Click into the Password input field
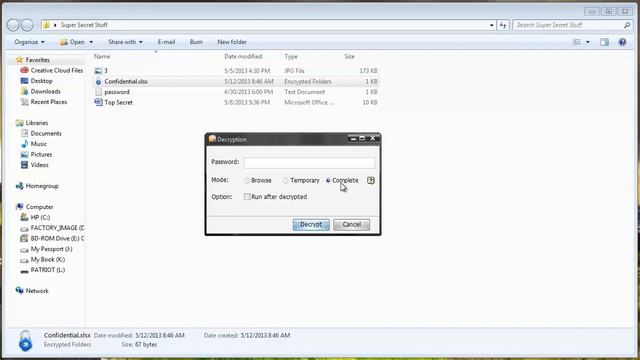The image size is (640, 360). click(x=309, y=163)
